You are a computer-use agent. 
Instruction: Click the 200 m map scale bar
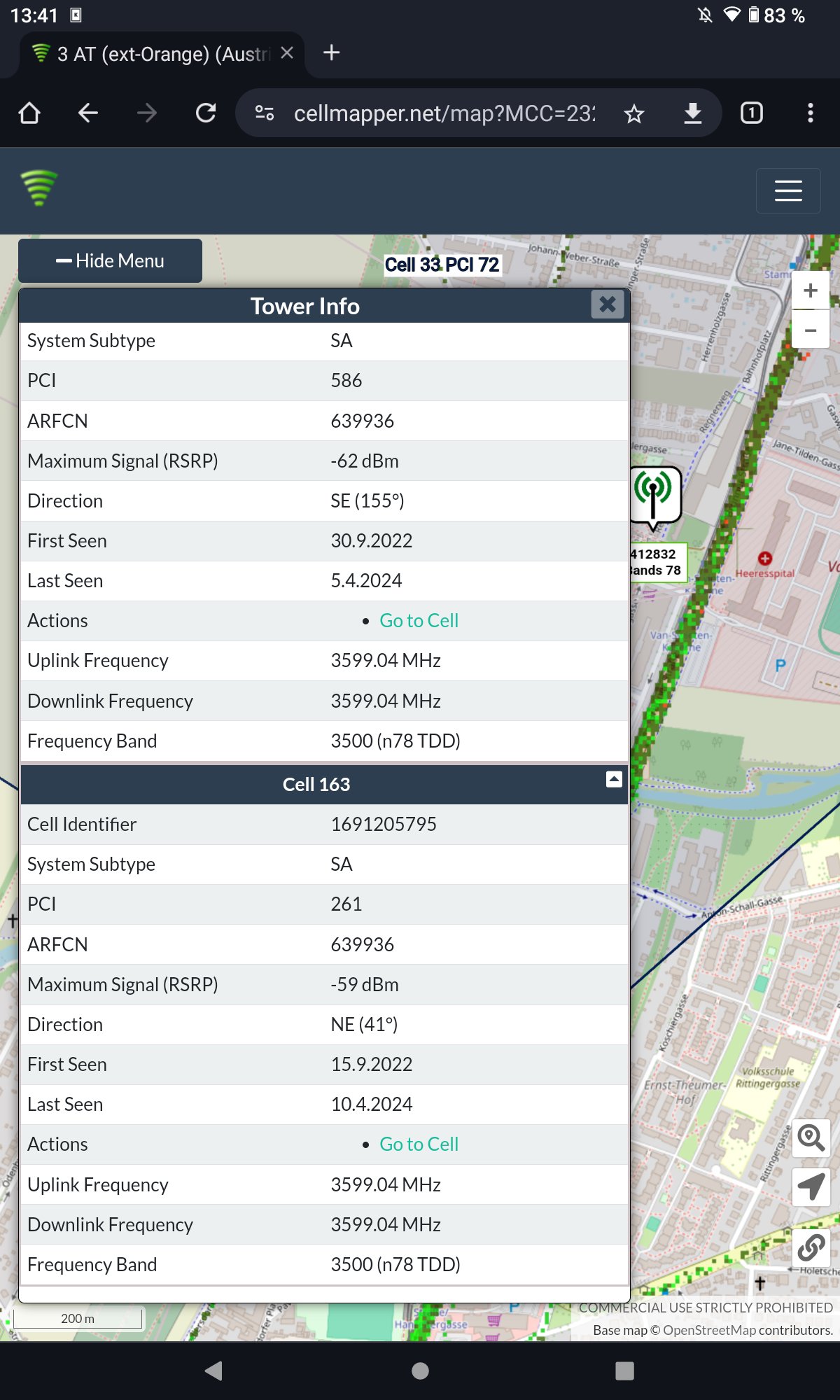coord(78,1318)
